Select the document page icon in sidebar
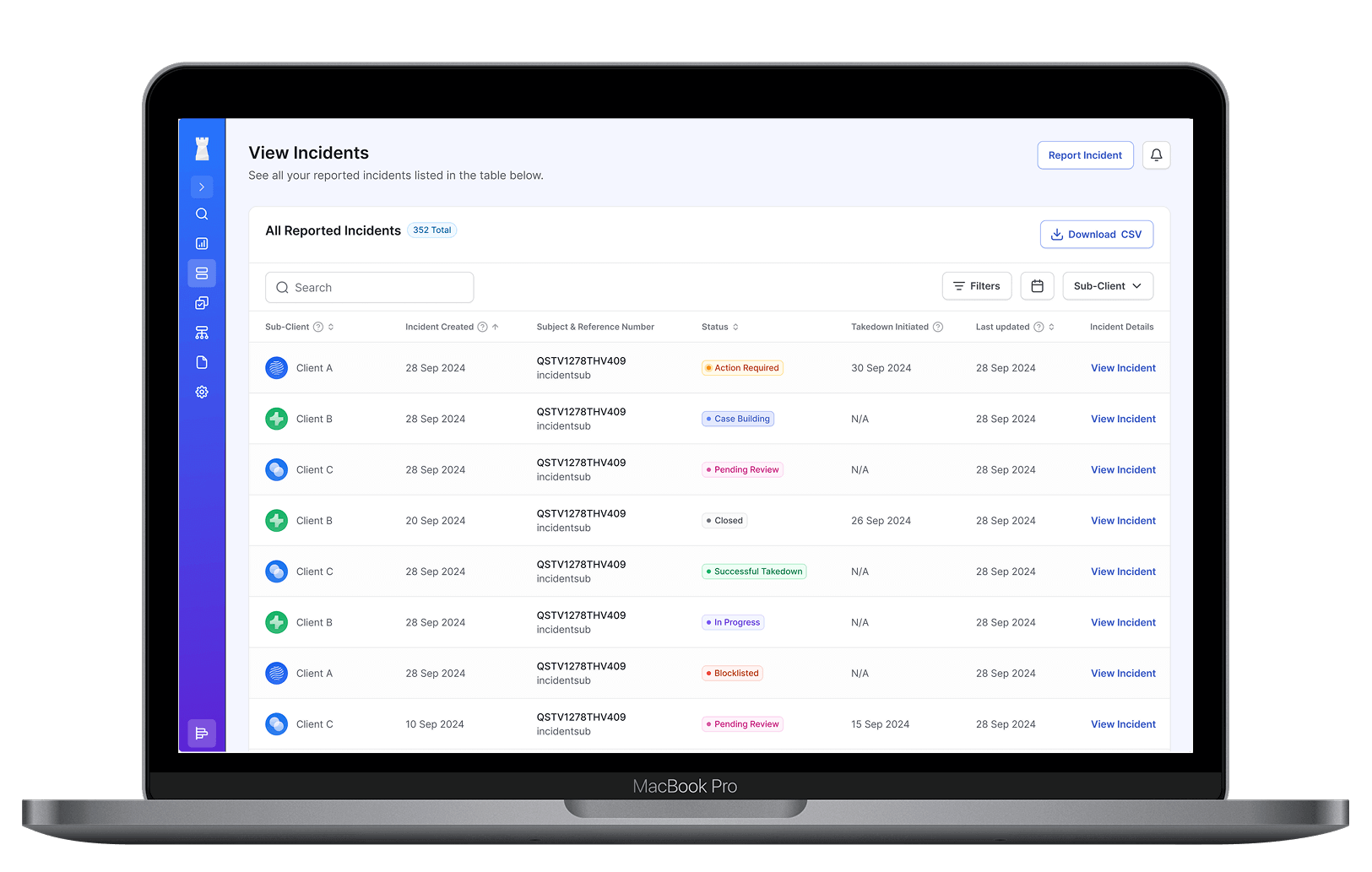The width and height of the screenshot is (1372, 872). point(202,361)
